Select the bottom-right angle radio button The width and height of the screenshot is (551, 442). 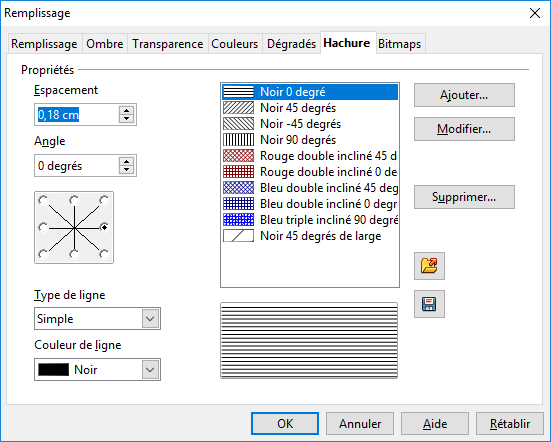104,254
